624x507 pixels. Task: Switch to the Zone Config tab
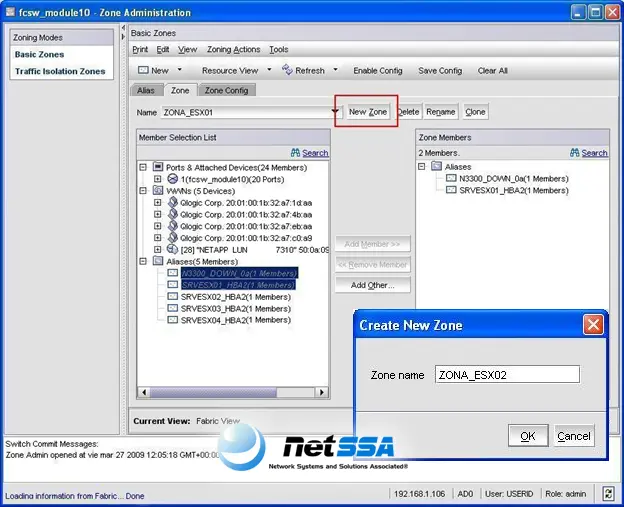[226, 90]
